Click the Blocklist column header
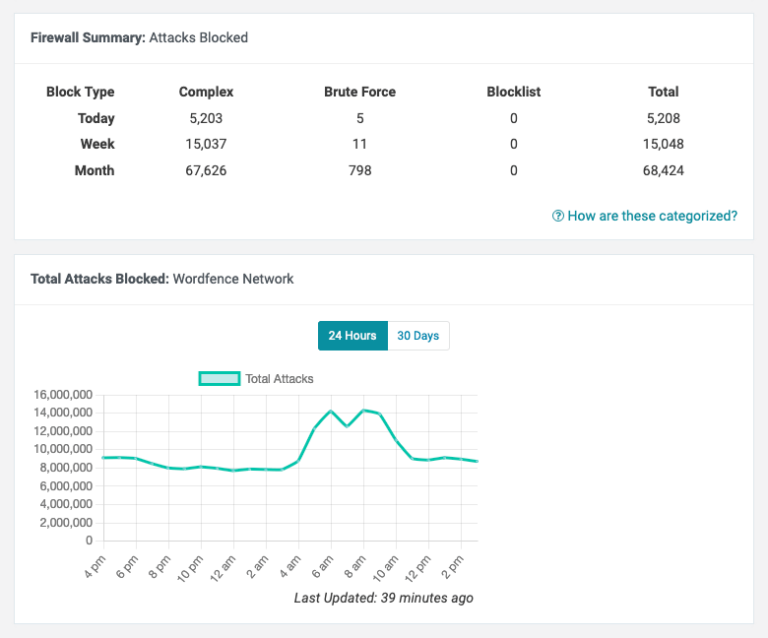Viewport: 768px width, 638px height. coord(513,92)
